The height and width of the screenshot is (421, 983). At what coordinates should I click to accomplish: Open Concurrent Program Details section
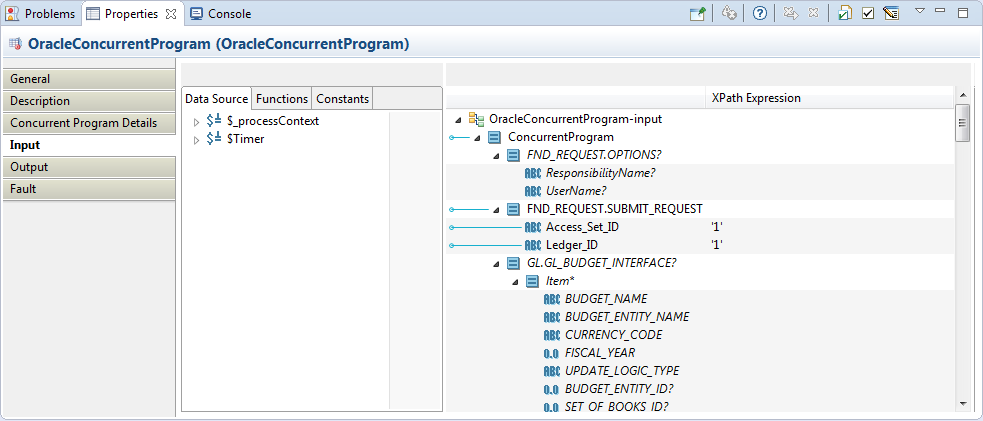pyautogui.click(x=88, y=123)
